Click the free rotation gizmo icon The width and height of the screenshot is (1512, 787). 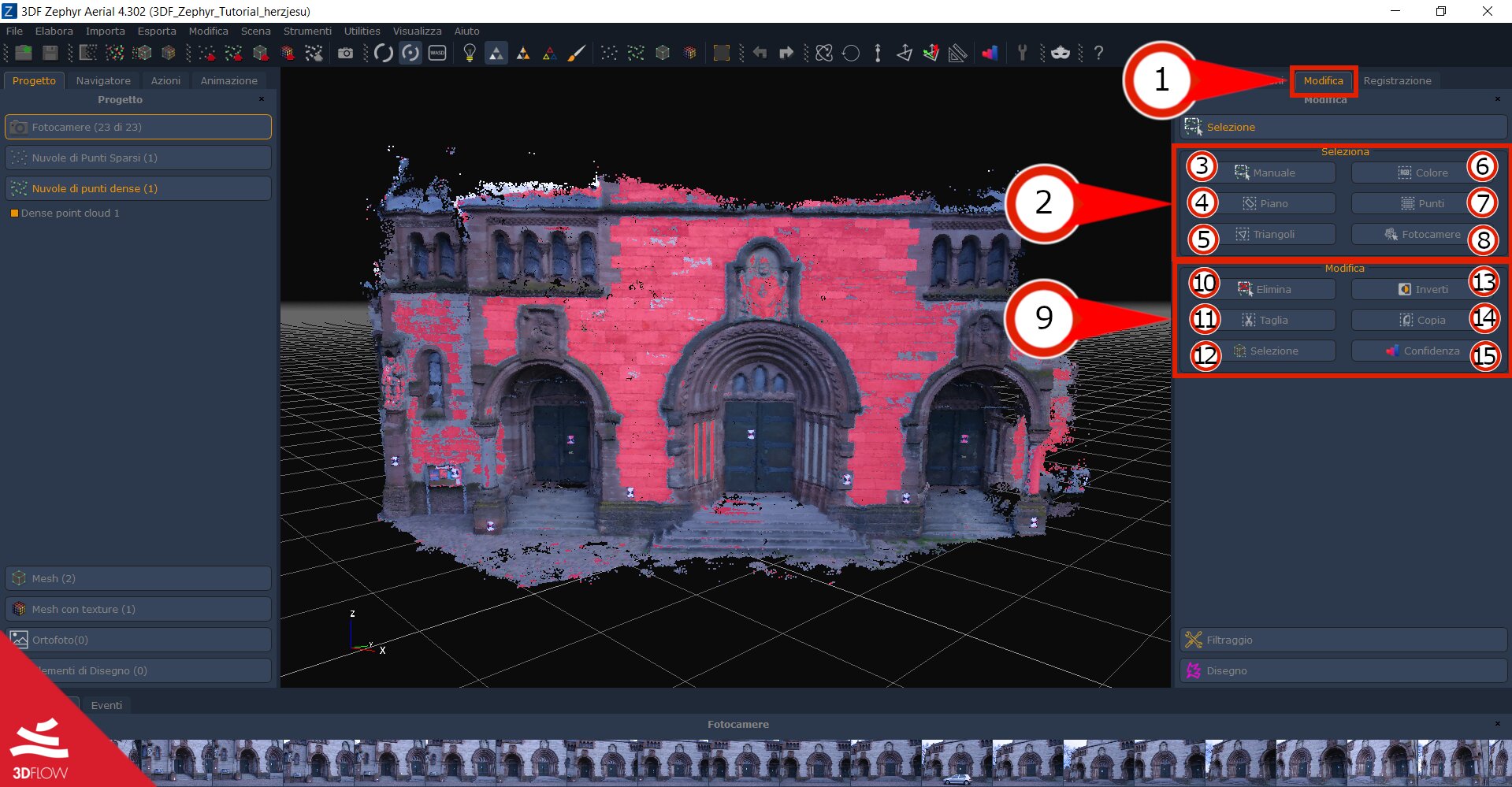[824, 53]
